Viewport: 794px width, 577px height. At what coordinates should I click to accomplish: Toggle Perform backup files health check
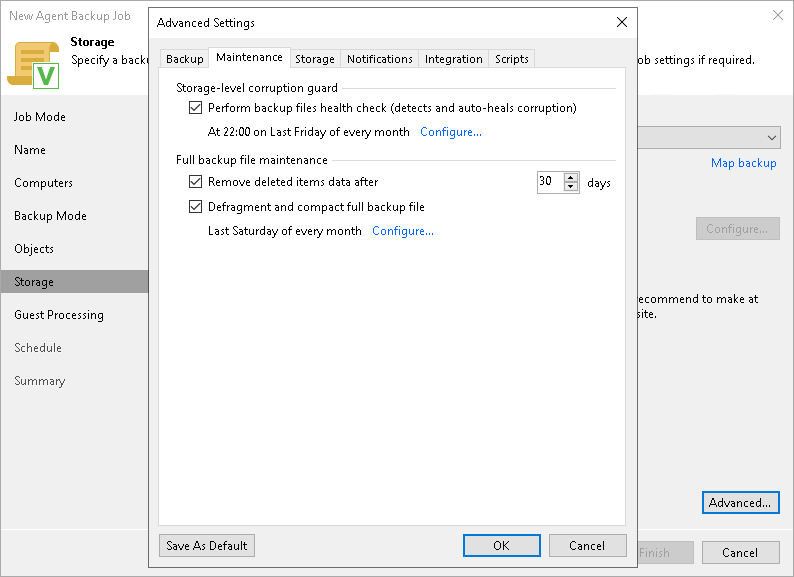(195, 108)
